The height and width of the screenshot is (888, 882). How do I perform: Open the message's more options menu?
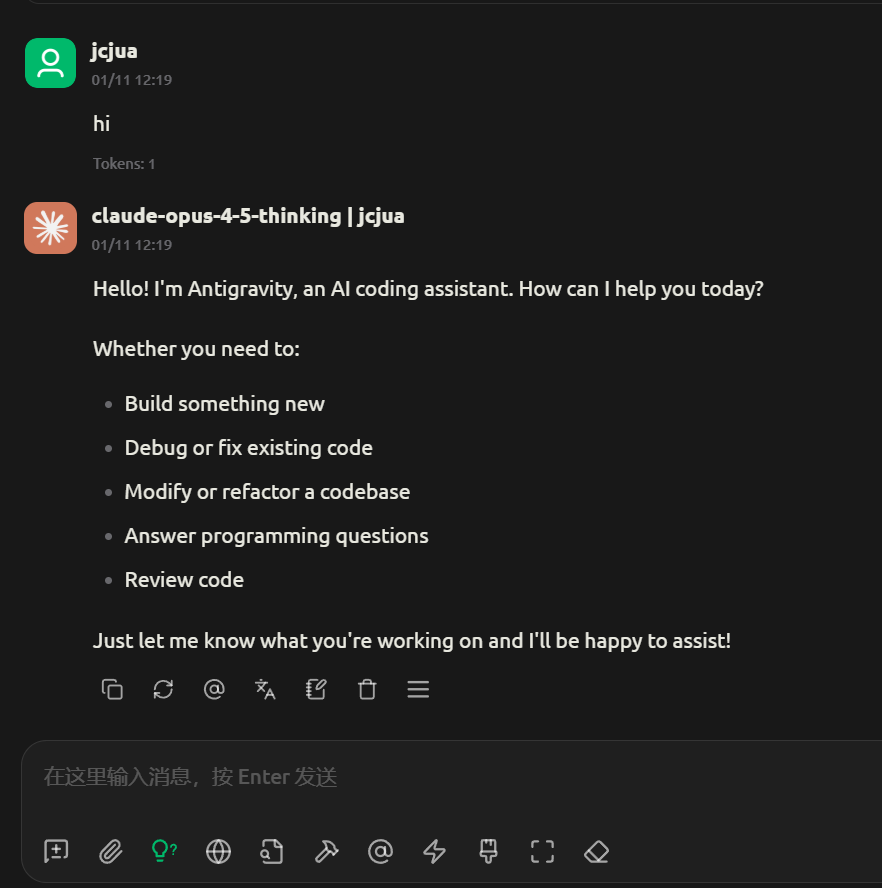[x=418, y=689]
